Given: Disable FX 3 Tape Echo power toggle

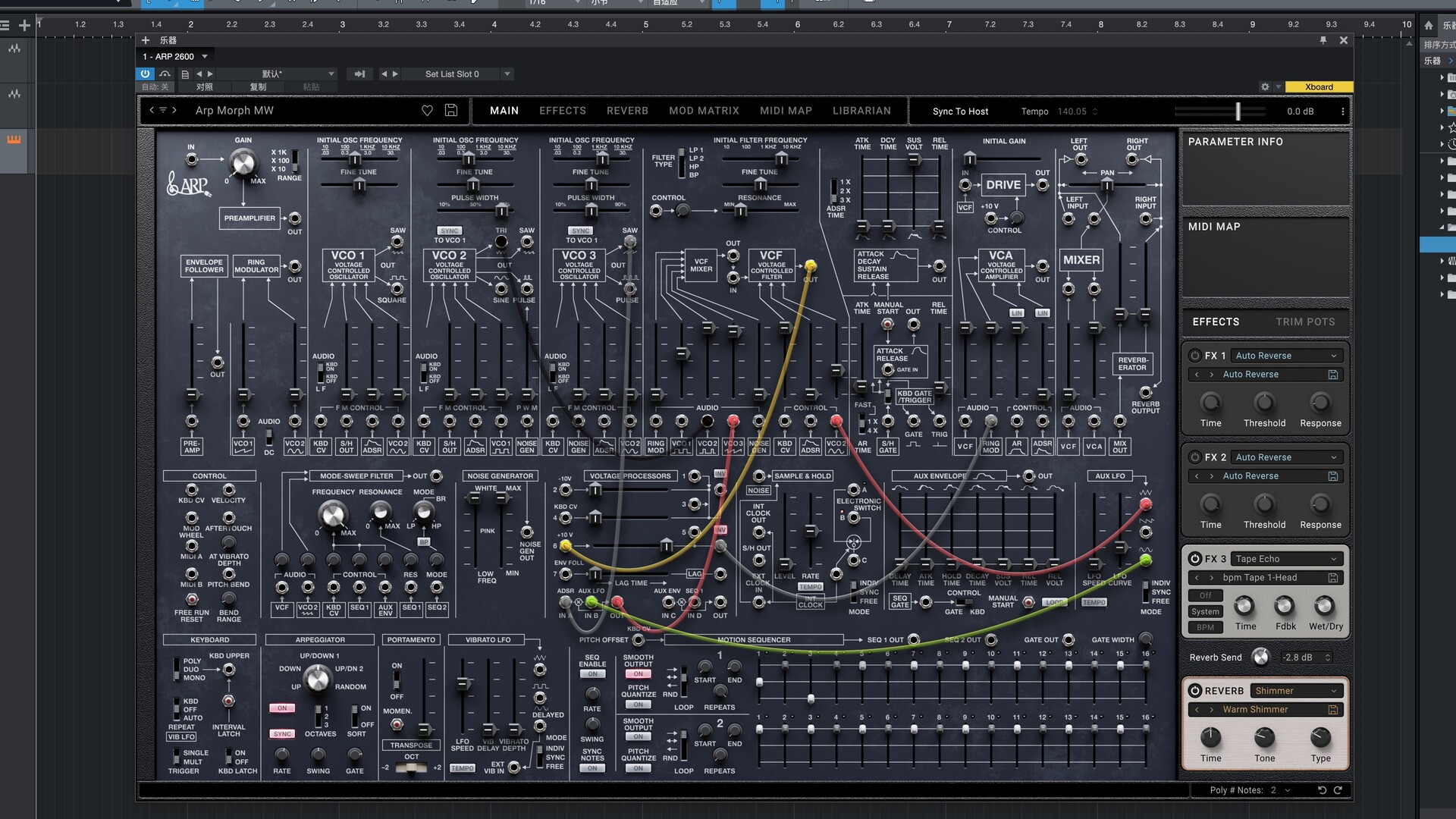Looking at the screenshot, I should (1195, 559).
